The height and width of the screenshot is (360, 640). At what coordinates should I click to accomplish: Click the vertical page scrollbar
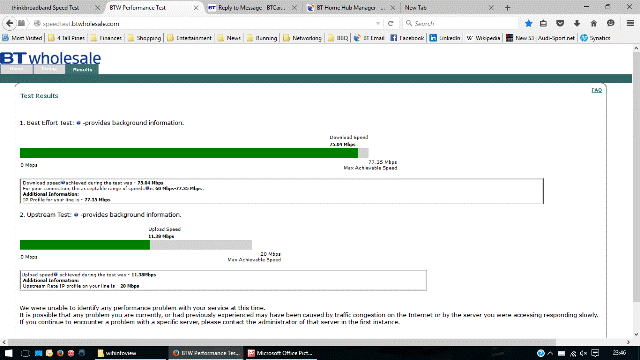point(636,178)
